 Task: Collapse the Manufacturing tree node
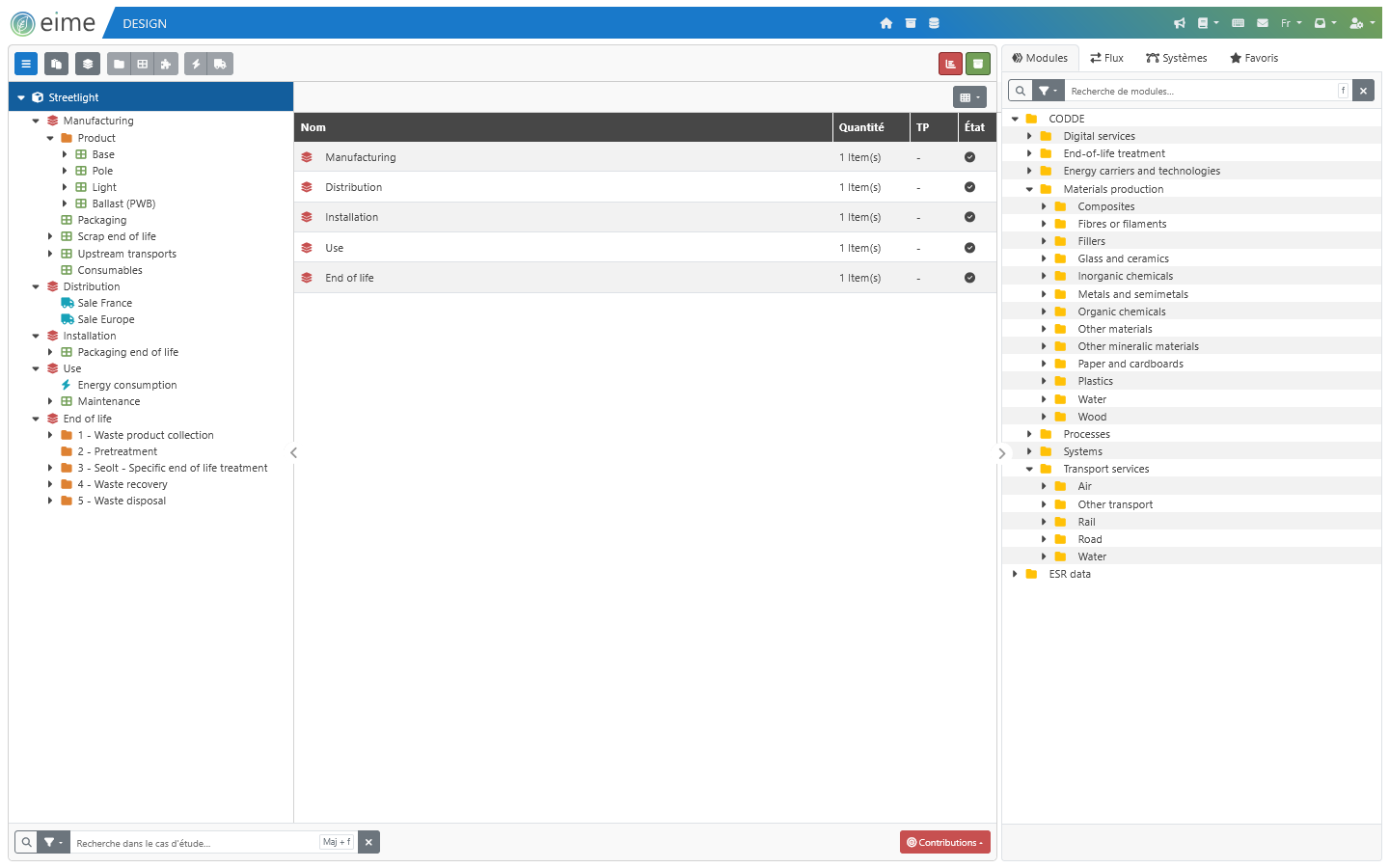pos(36,121)
